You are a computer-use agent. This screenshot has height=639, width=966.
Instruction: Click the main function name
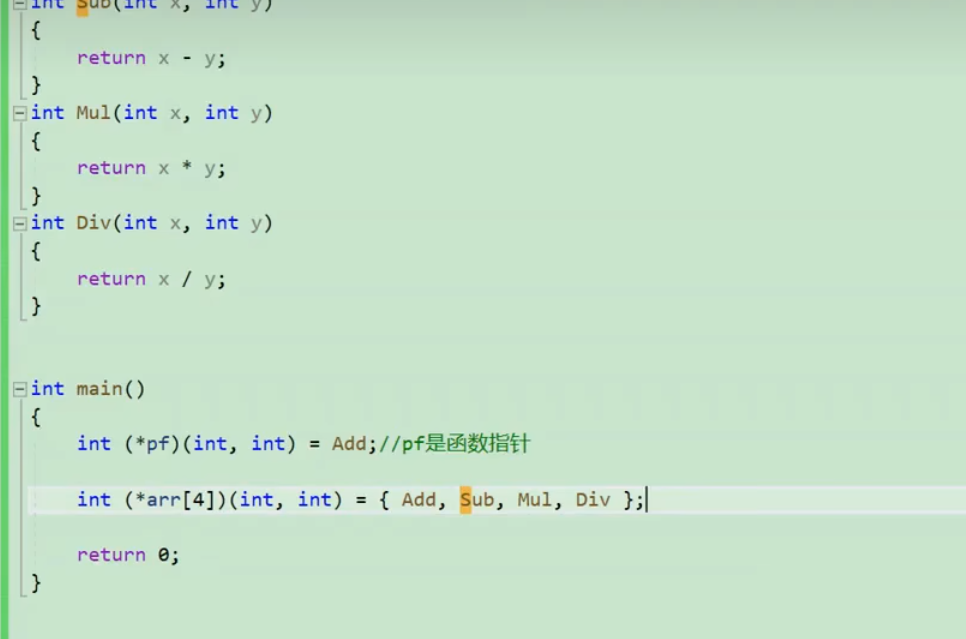pos(99,389)
